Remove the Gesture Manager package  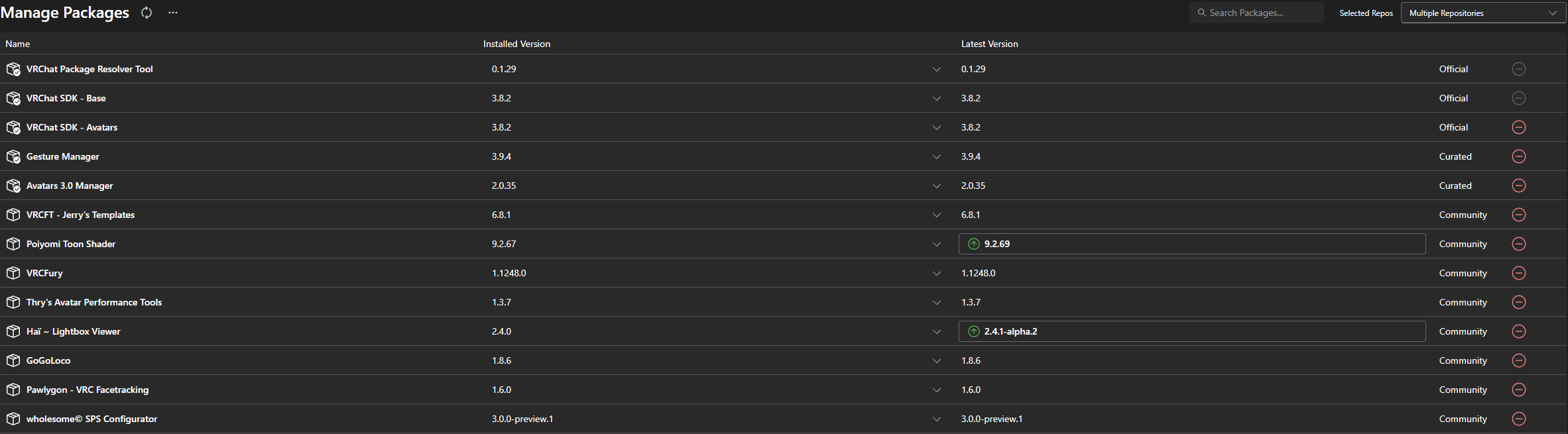1519,156
